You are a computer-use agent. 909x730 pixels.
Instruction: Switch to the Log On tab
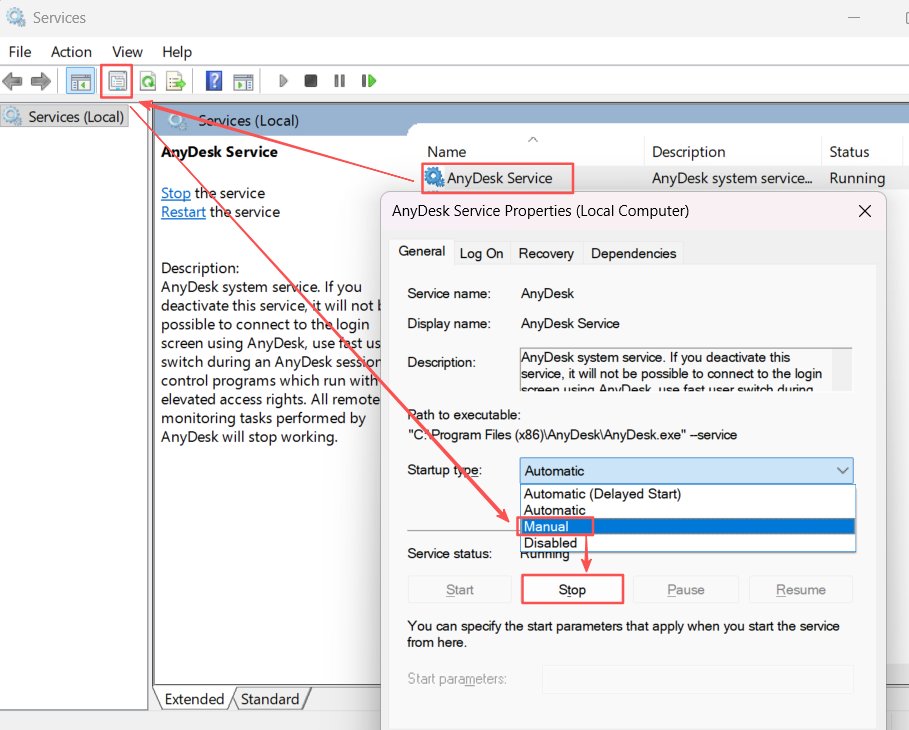point(481,253)
